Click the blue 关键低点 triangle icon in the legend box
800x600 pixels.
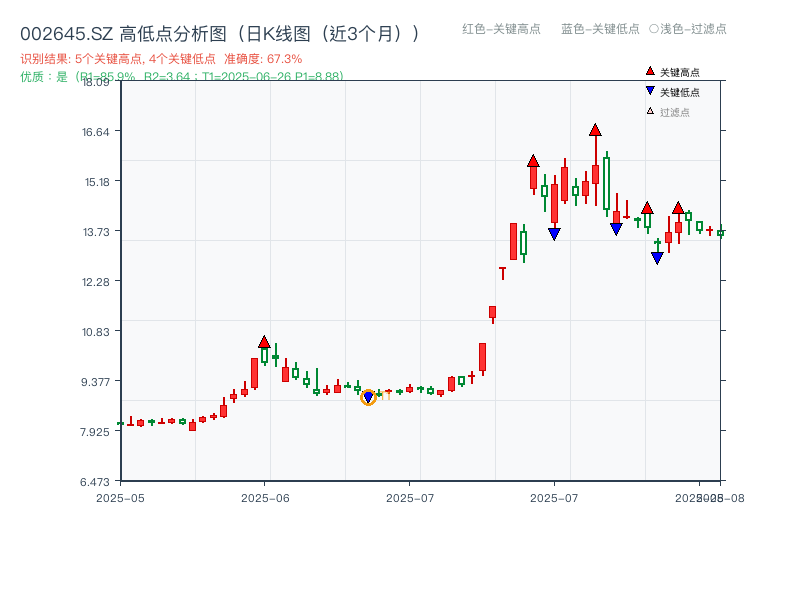tap(649, 91)
